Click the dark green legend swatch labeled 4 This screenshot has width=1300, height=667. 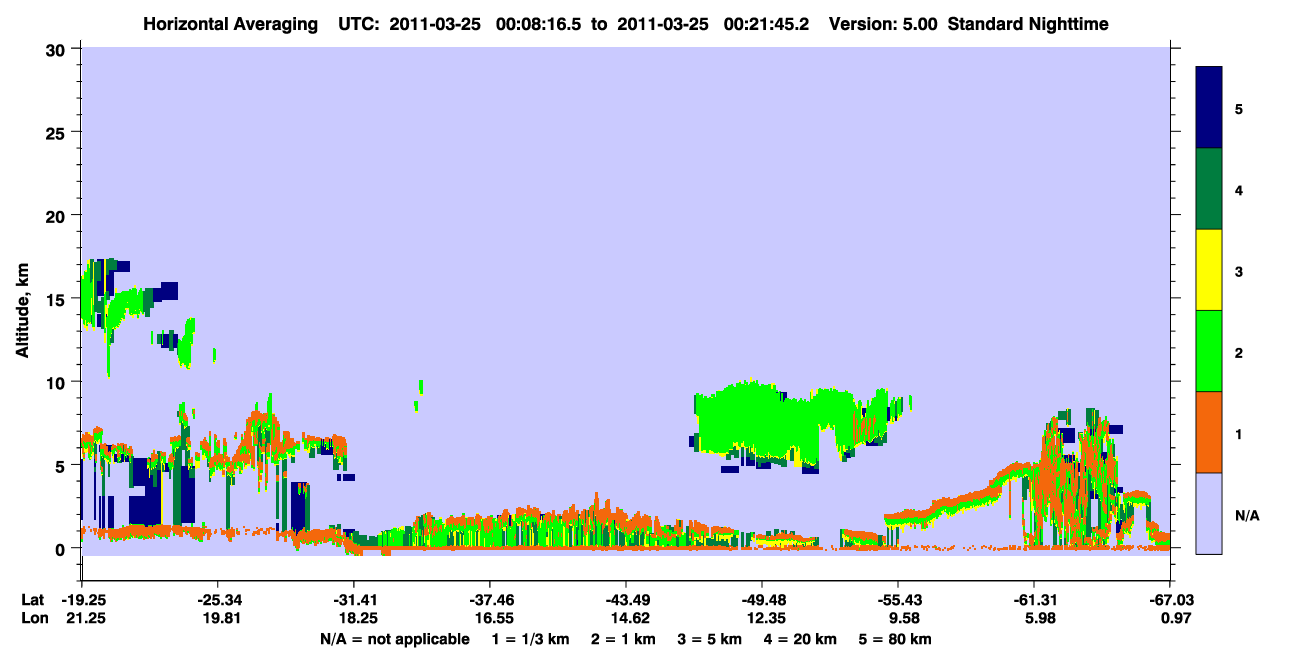pyautogui.click(x=1209, y=189)
